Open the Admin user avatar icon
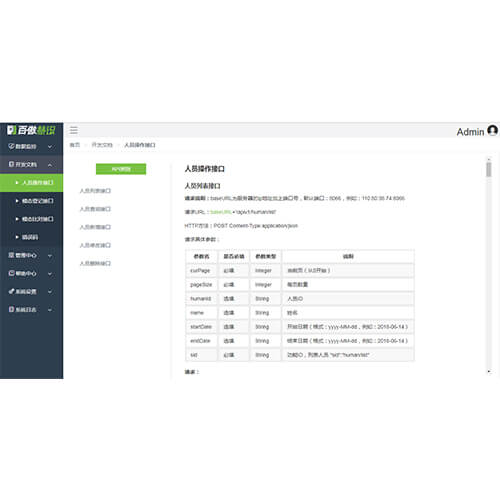This screenshot has width=500, height=500. [x=492, y=130]
